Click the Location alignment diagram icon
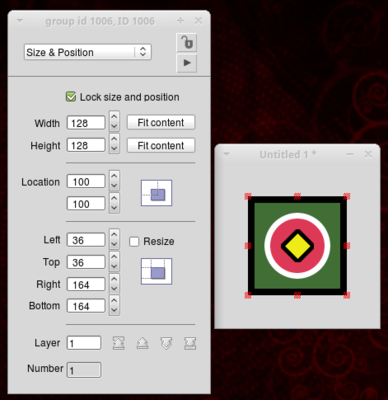Image resolution: width=388 pixels, height=400 pixels. [156, 193]
